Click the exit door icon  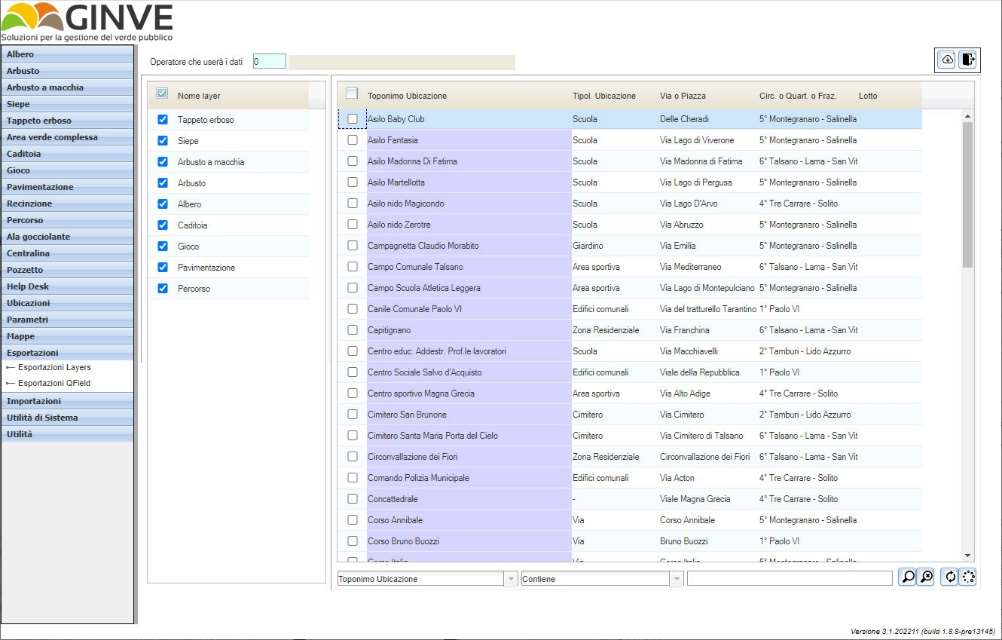pos(967,60)
